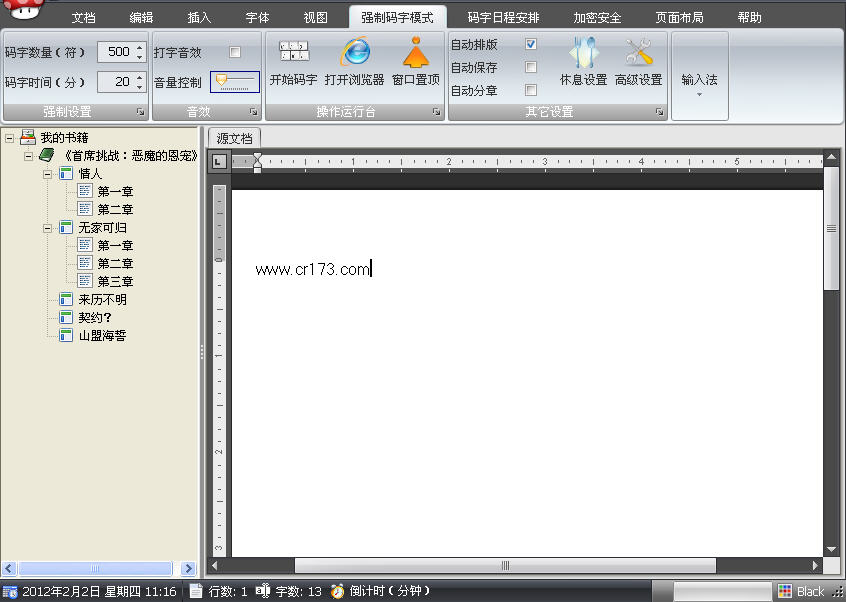Collapse the 情人 volume node
Viewport: 846px width, 602px height.
tap(47, 174)
